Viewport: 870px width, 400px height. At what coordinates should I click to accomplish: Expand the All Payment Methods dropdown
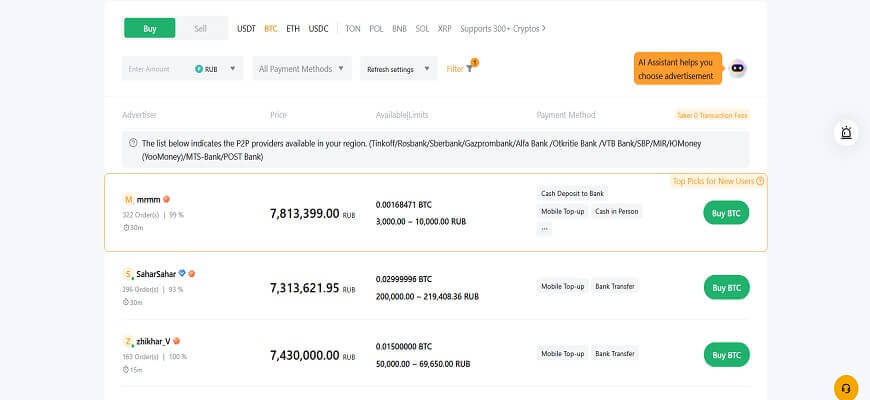tap(300, 69)
